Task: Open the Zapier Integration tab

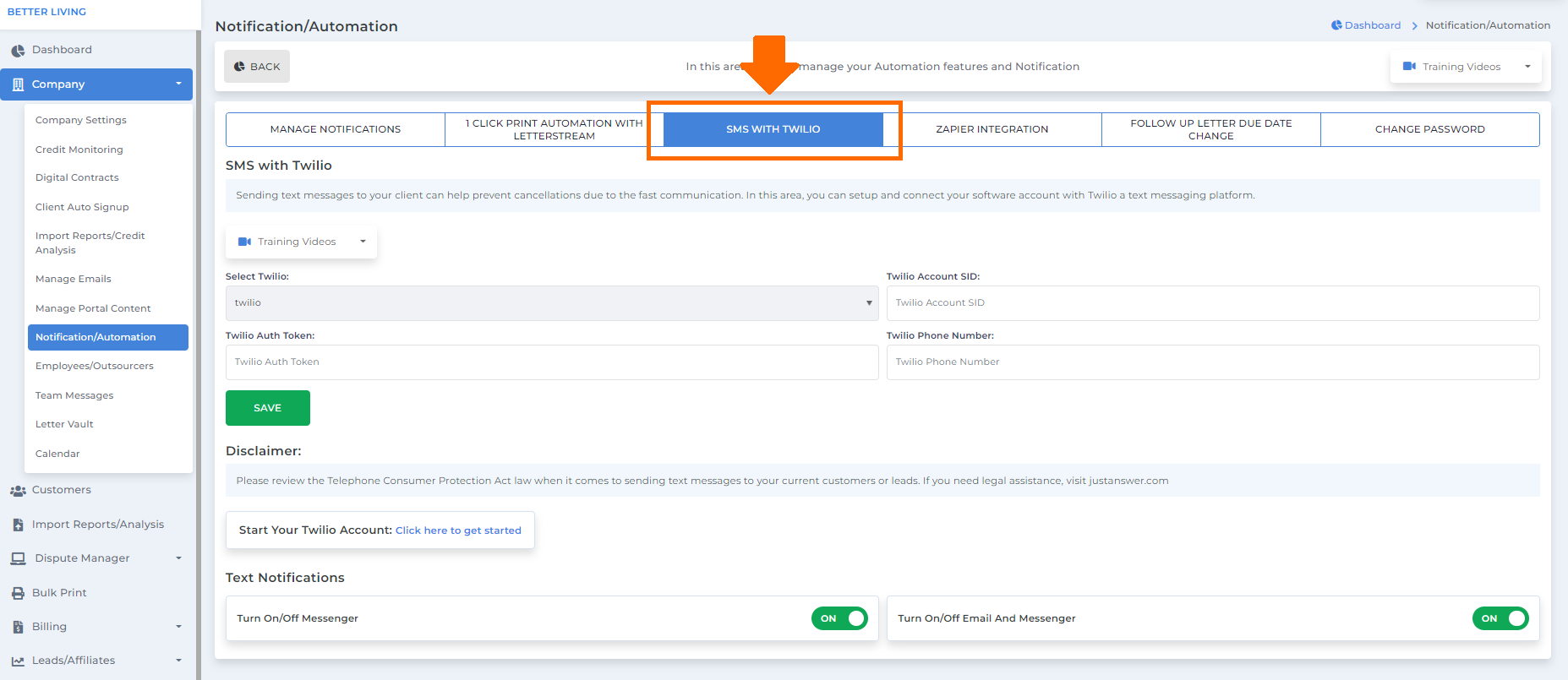Action: coord(992,129)
